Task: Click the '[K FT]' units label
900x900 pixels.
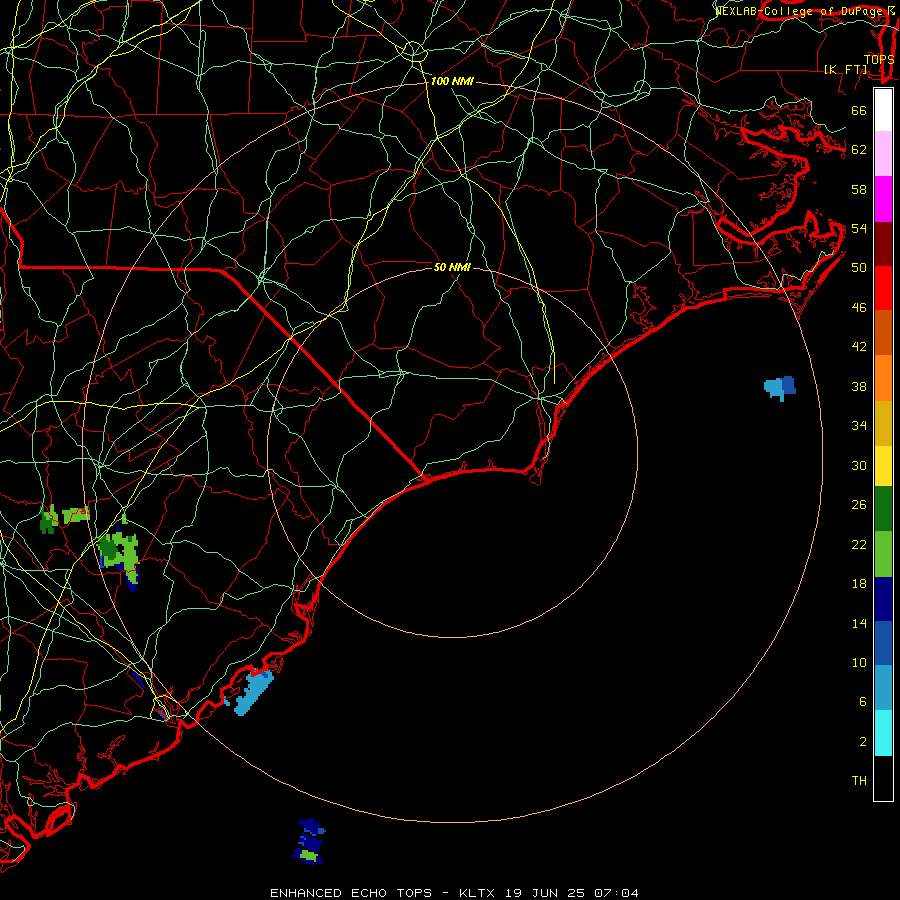Action: point(845,69)
